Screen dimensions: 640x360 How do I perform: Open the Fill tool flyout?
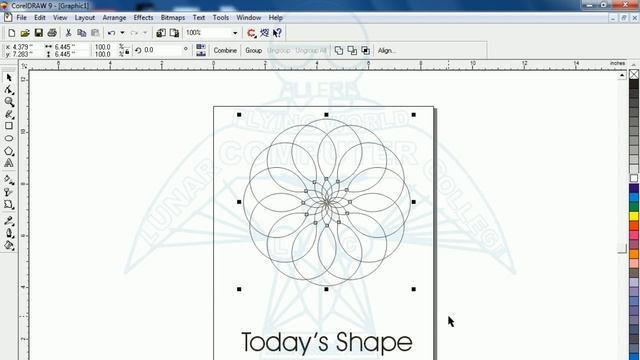9,245
